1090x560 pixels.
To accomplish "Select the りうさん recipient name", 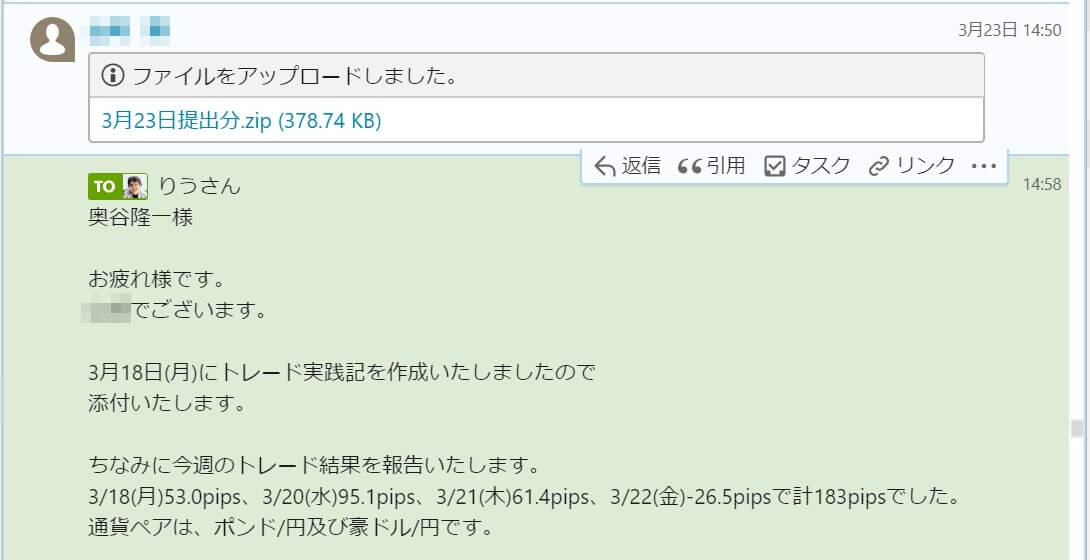I will pyautogui.click(x=200, y=186).
